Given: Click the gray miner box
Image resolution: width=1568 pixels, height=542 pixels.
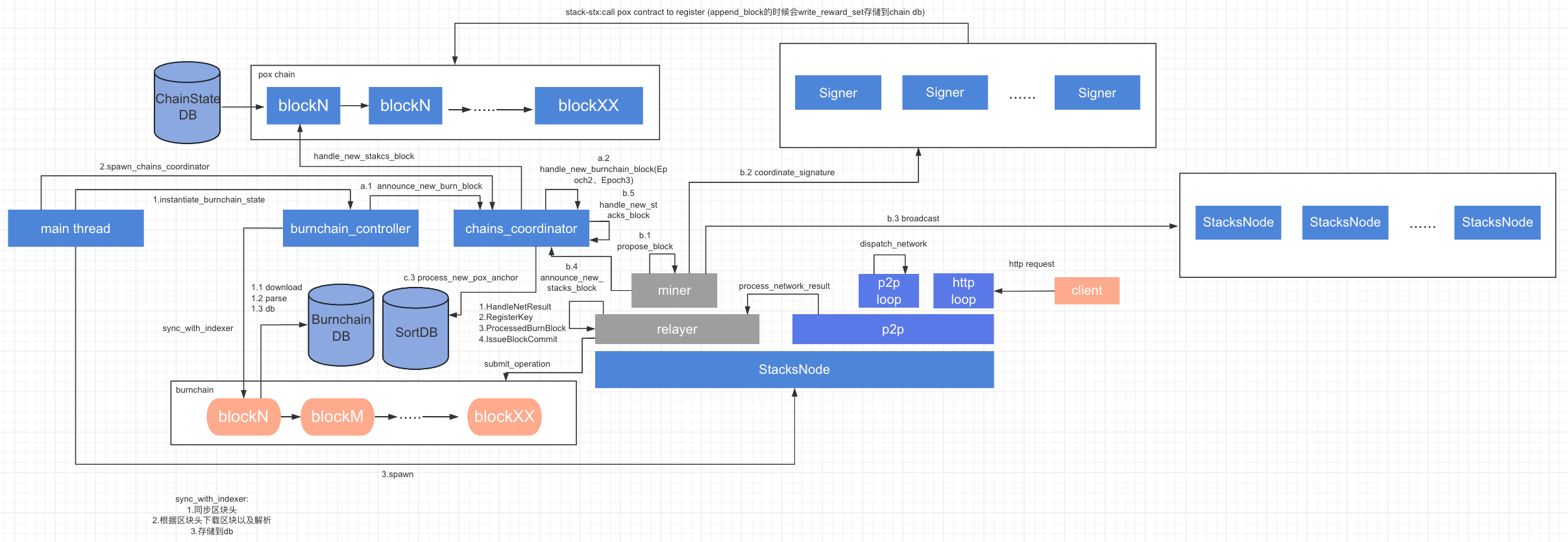Looking at the screenshot, I should point(674,291).
